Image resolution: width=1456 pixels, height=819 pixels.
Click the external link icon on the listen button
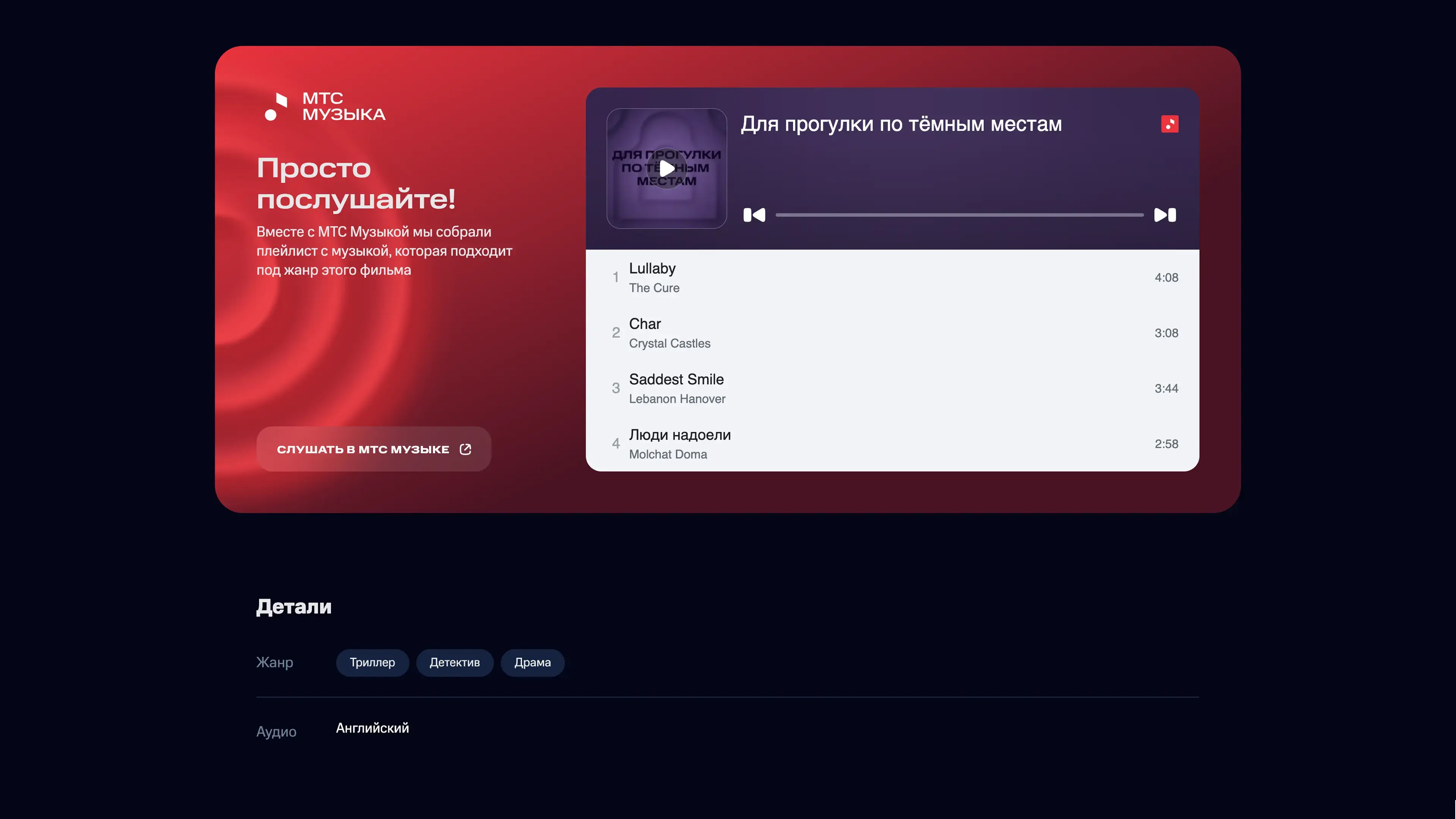[x=465, y=449]
